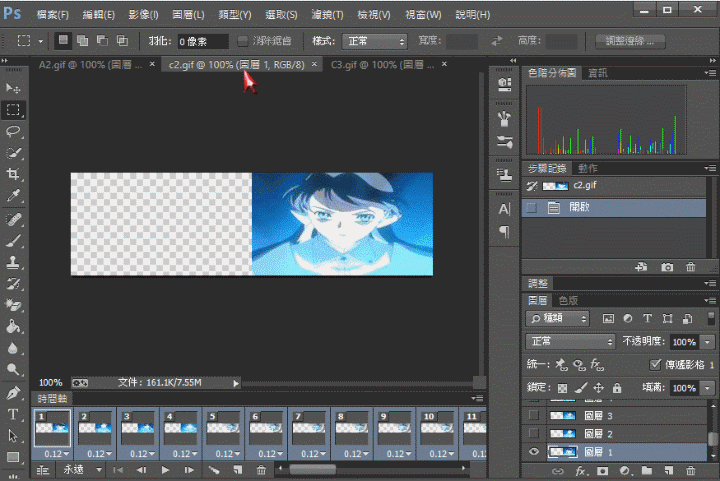Go to next animation frame
Image resolution: width=720 pixels, height=481 pixels.
click(x=189, y=470)
